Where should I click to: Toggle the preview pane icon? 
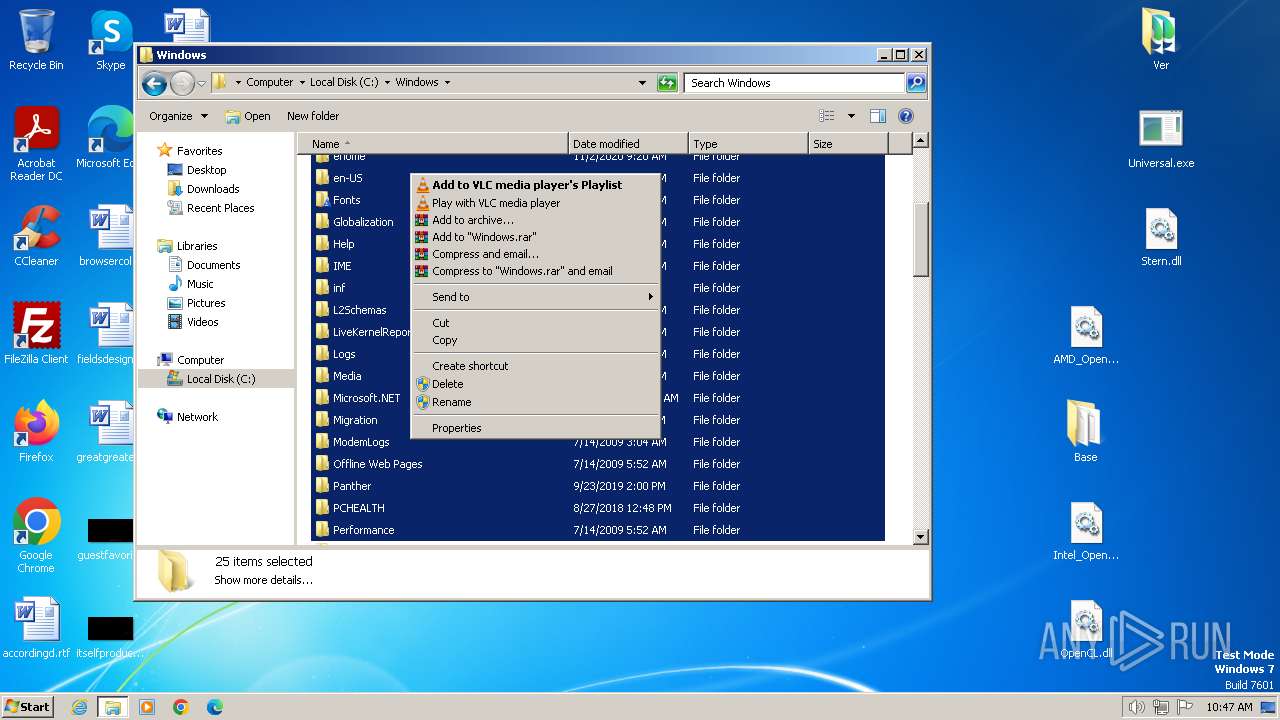877,116
